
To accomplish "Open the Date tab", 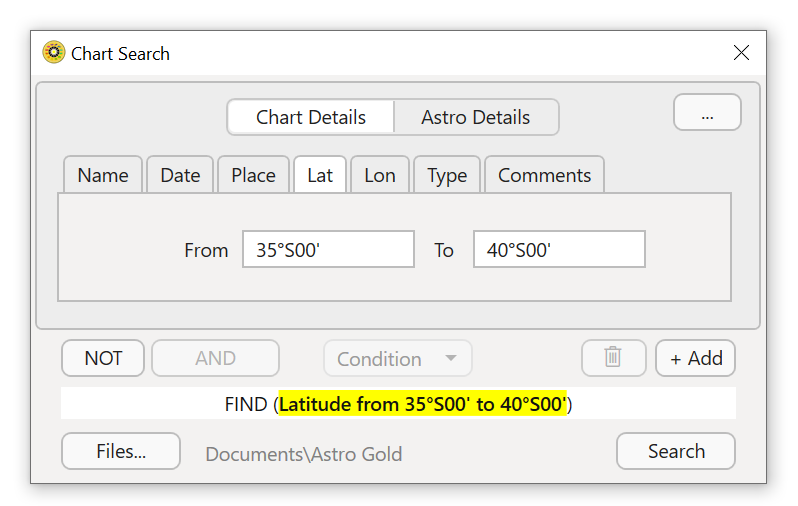I will point(180,175).
